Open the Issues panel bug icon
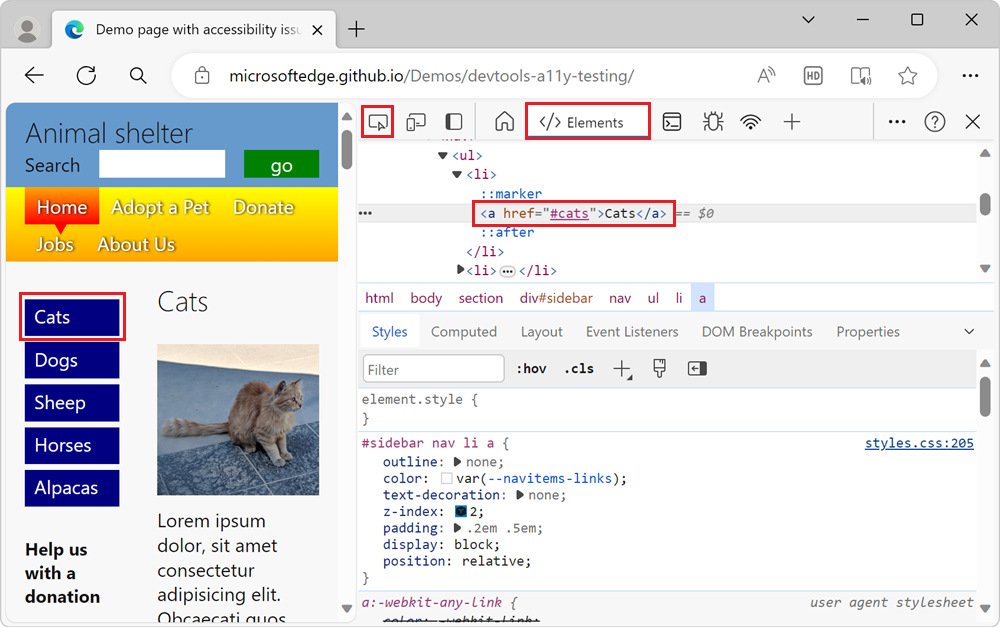 712,121
